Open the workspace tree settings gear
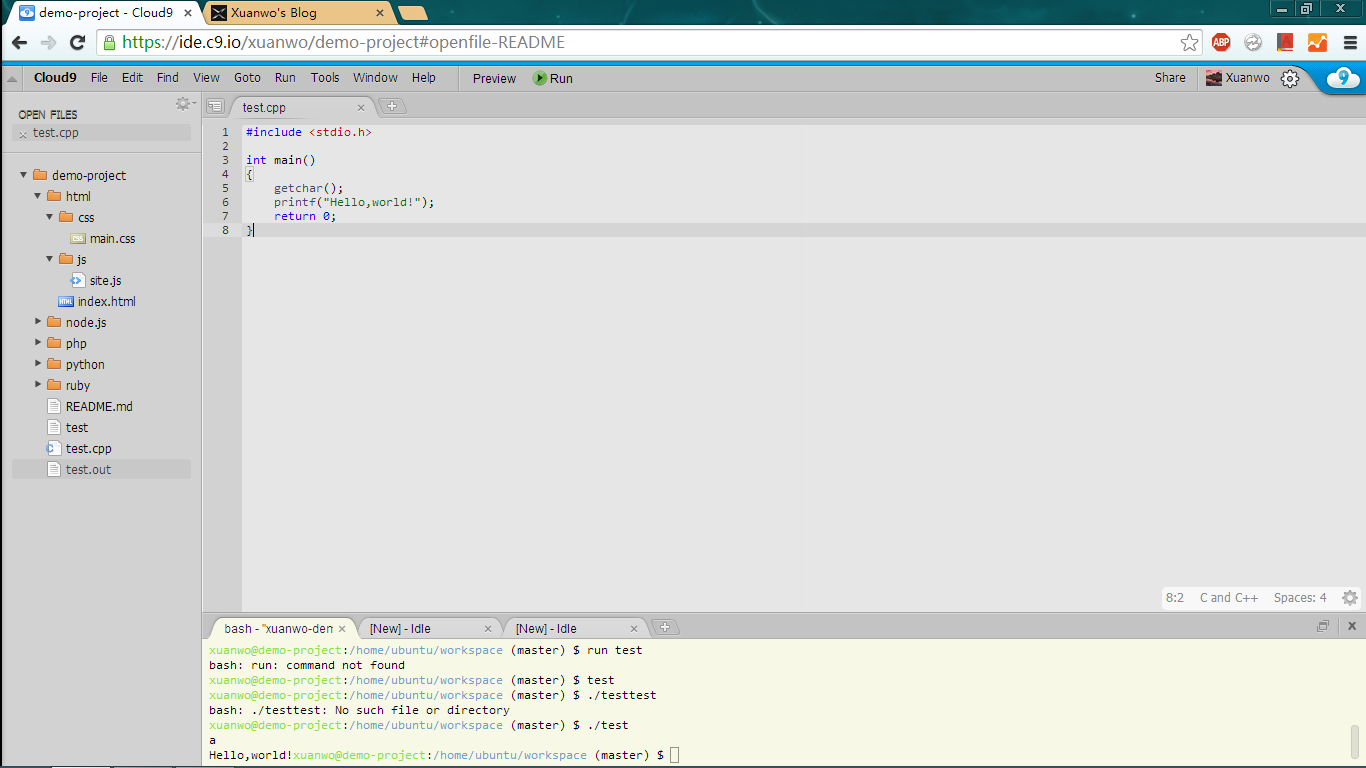 pyautogui.click(x=183, y=104)
